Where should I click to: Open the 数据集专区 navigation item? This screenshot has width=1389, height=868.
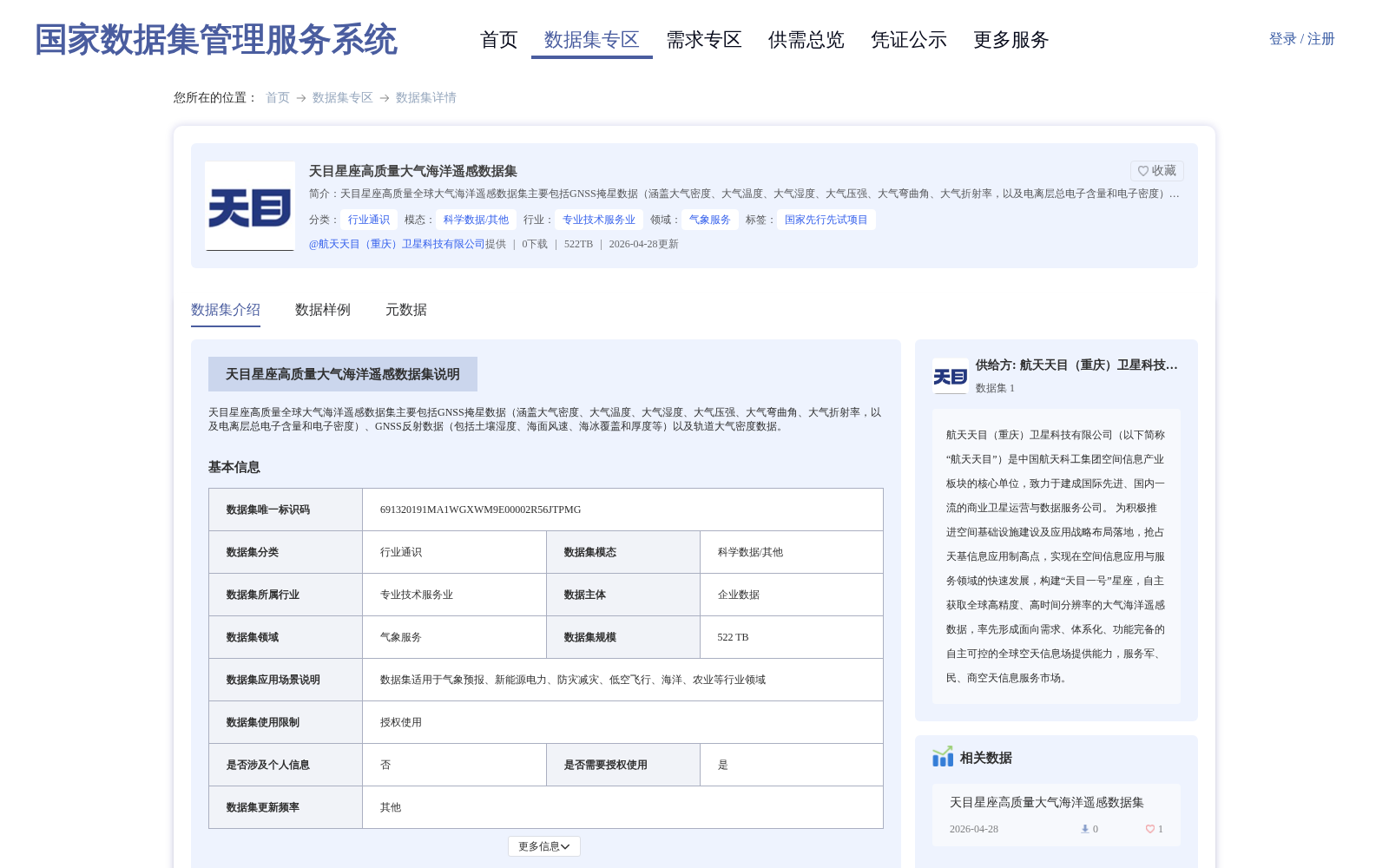click(x=592, y=40)
